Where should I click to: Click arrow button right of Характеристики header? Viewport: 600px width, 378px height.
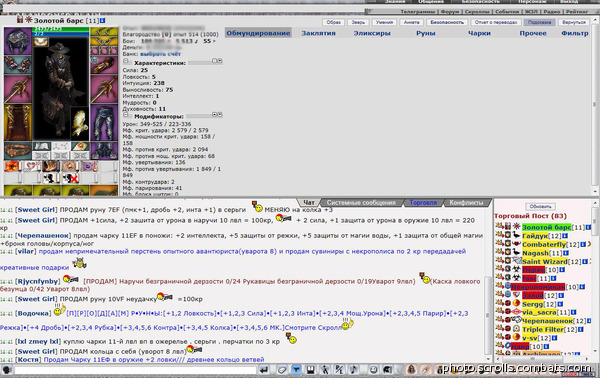click(220, 61)
